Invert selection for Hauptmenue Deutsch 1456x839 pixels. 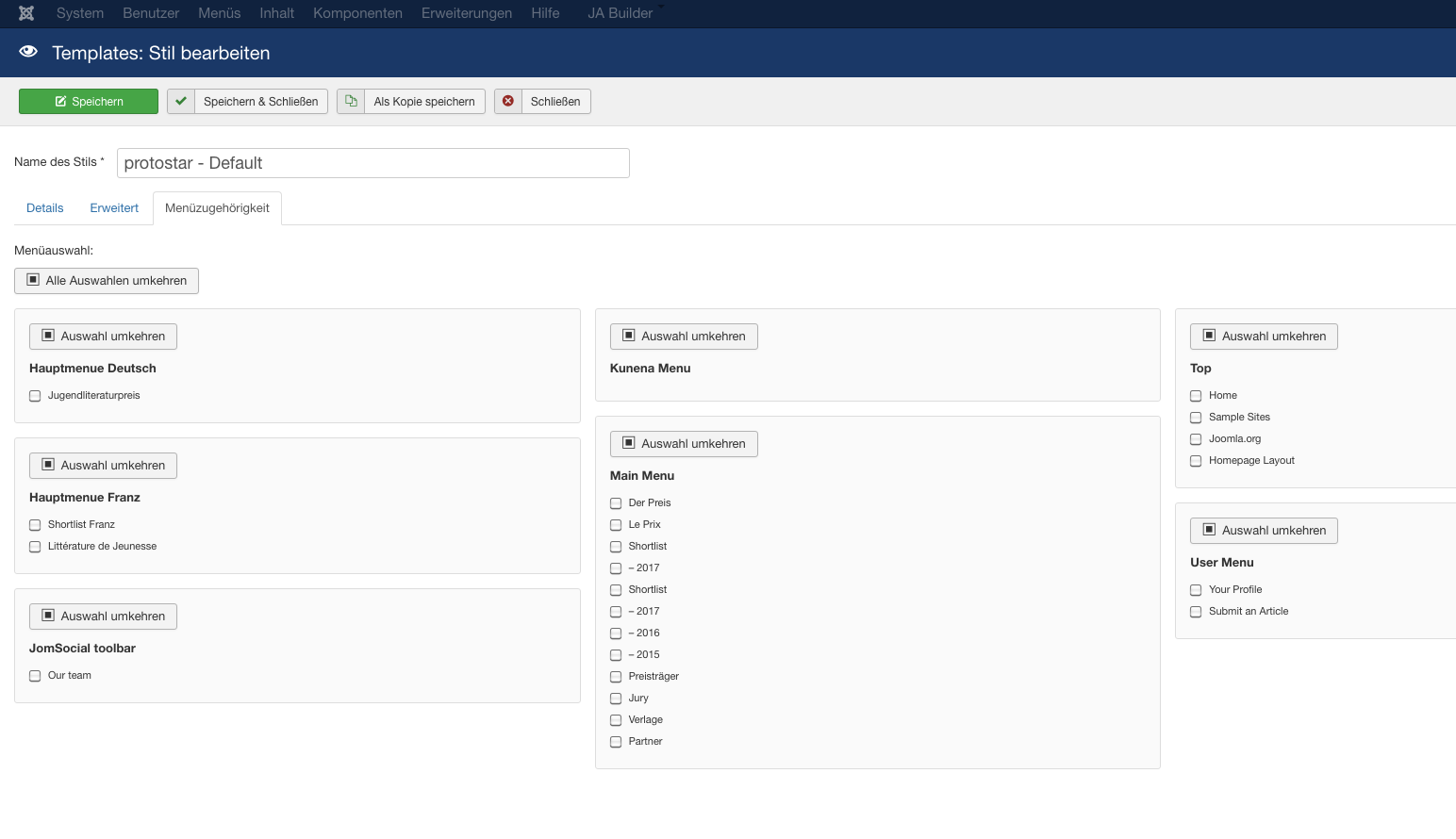103,337
